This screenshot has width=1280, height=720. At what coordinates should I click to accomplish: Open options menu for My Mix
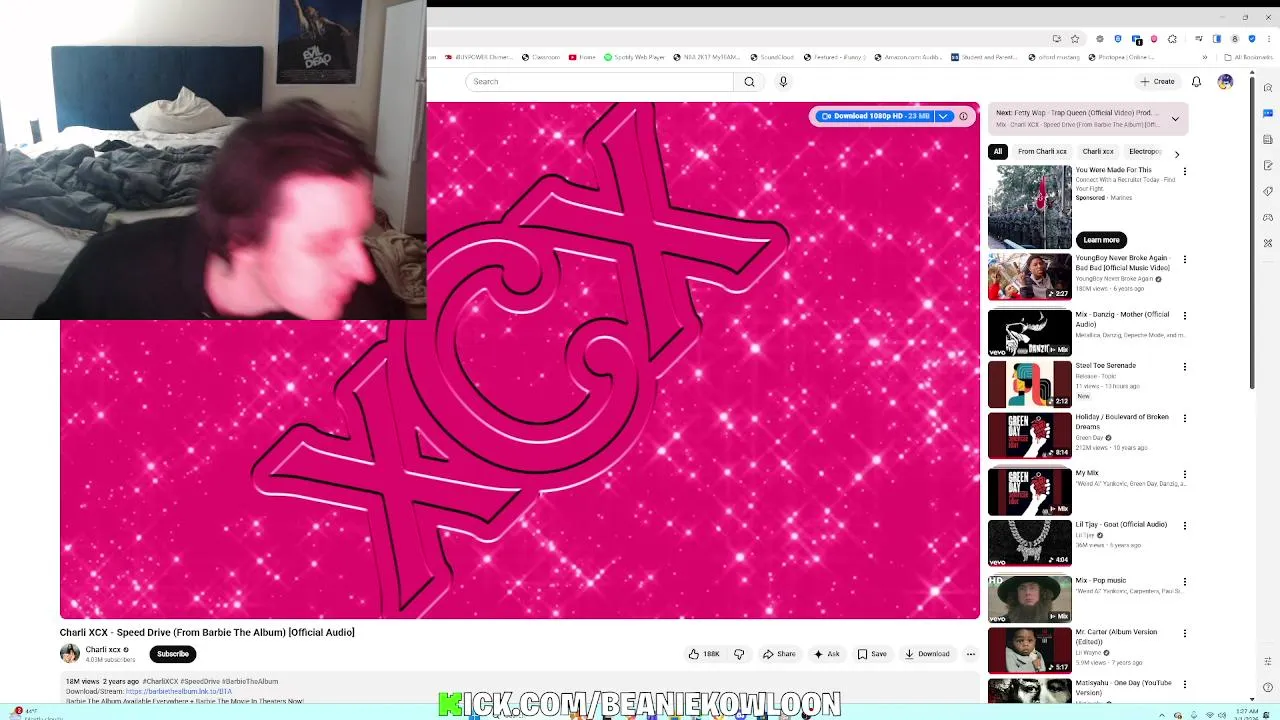click(1185, 474)
